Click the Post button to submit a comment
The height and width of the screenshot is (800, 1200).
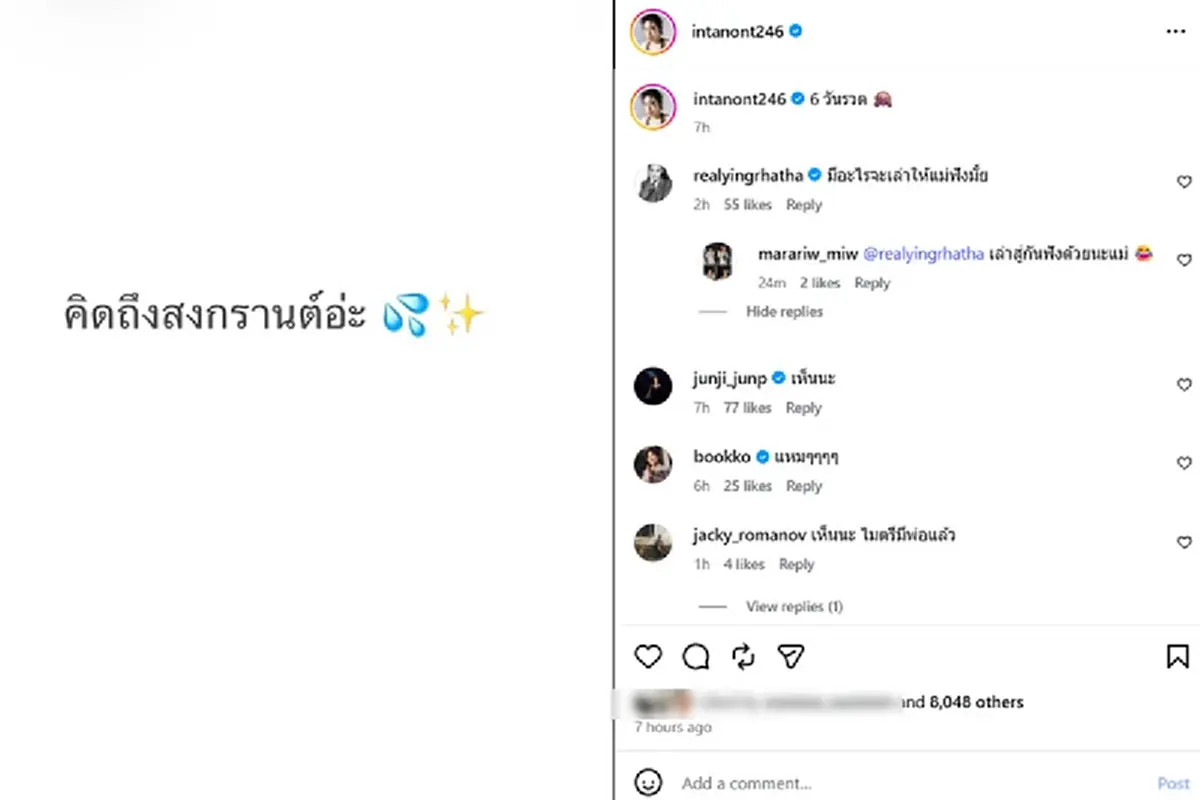[x=1172, y=783]
